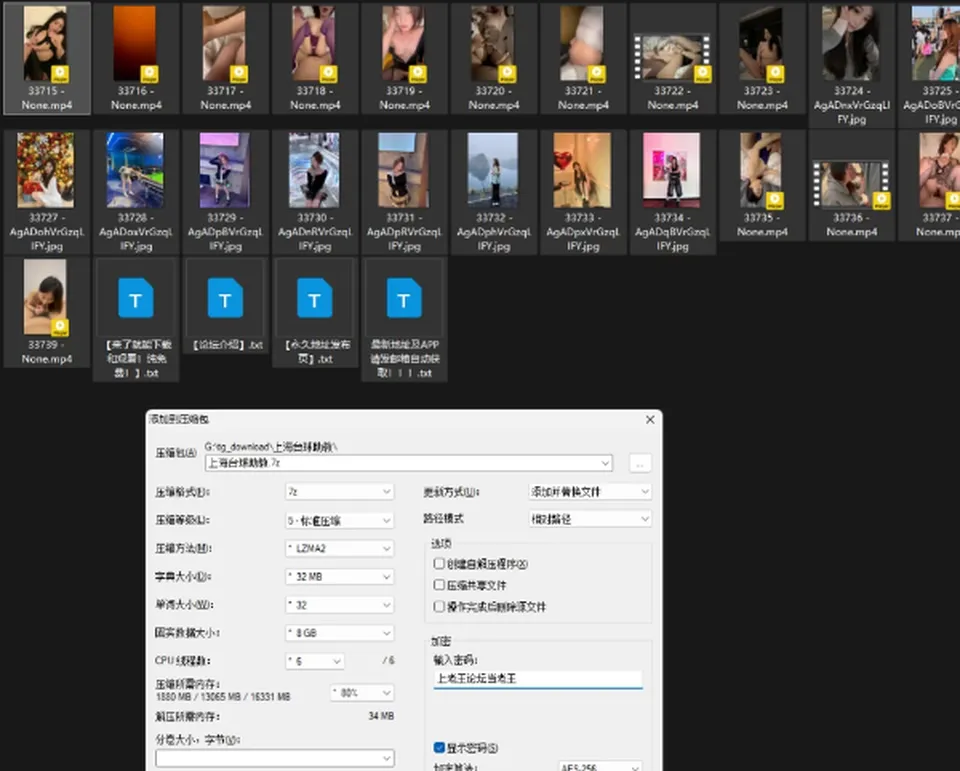Open the memory usage 80% dropdown
The height and width of the screenshot is (771, 960).
pyautogui.click(x=362, y=693)
